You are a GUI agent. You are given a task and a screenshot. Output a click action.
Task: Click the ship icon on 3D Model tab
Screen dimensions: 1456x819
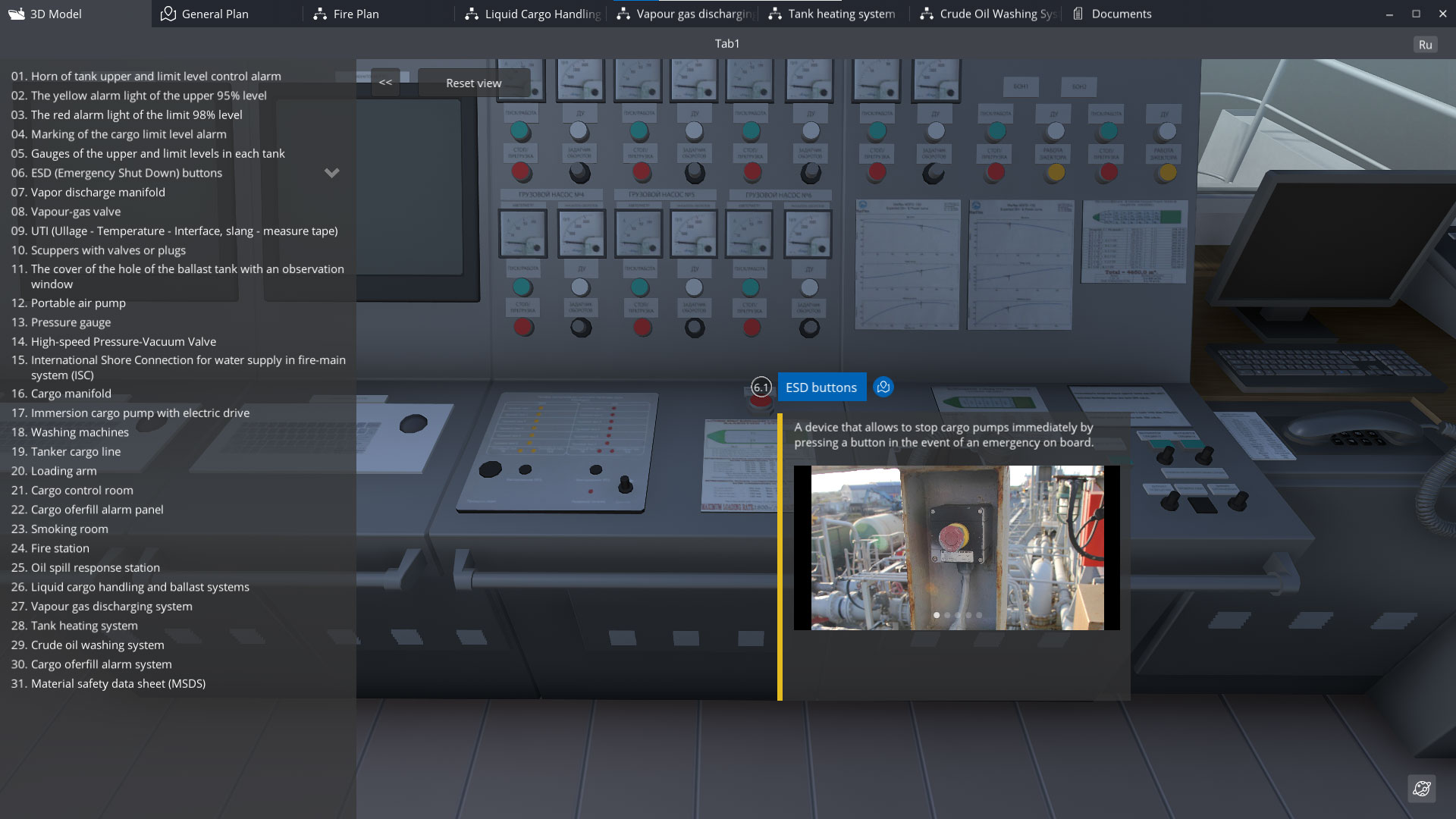pos(17,14)
